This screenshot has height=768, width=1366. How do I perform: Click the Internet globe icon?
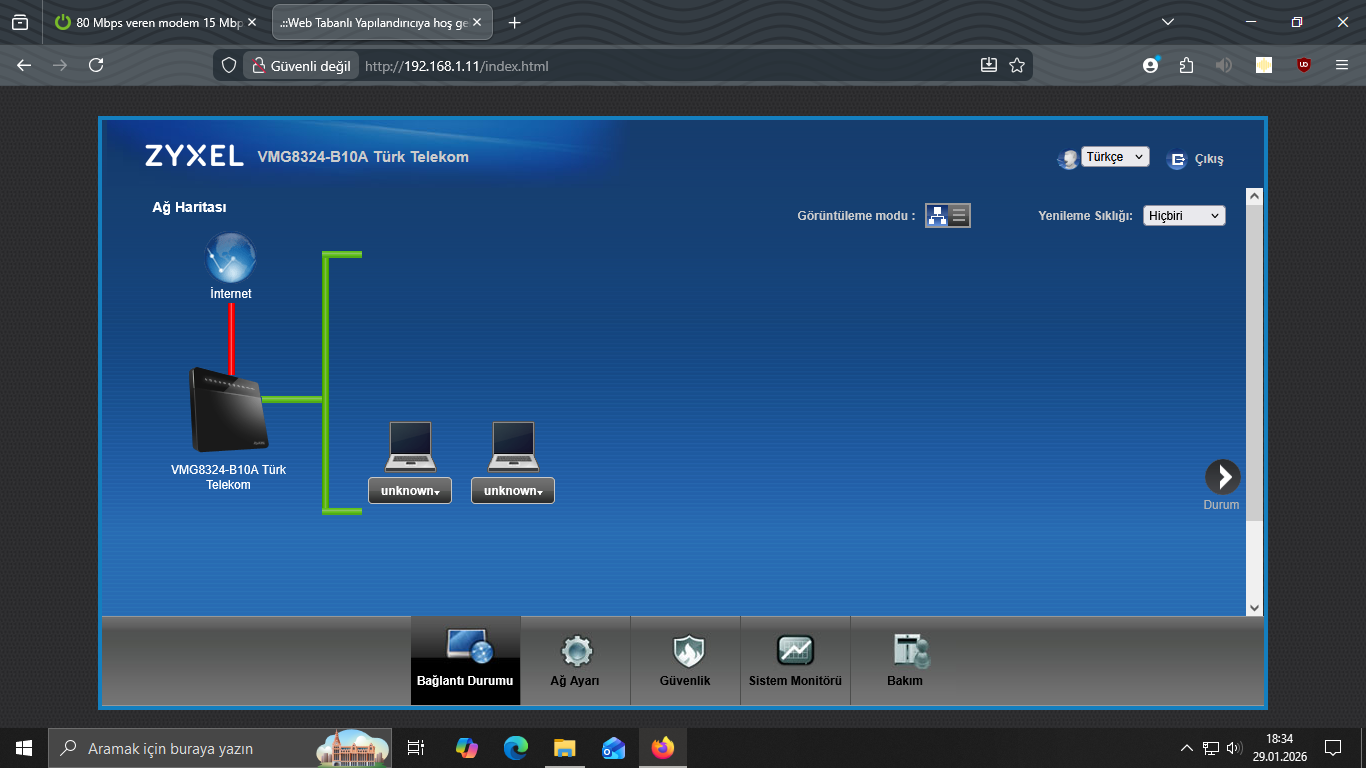tap(231, 257)
